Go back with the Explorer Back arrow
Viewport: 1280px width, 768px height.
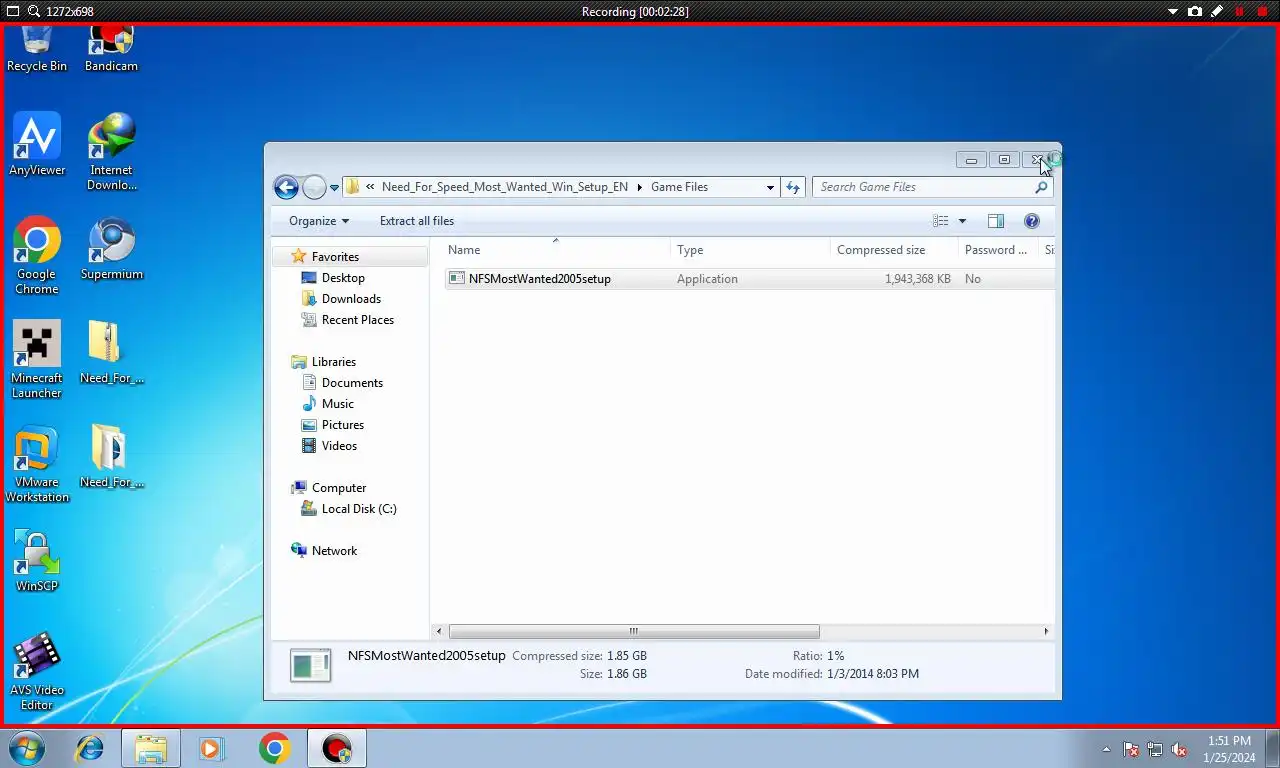tap(286, 187)
